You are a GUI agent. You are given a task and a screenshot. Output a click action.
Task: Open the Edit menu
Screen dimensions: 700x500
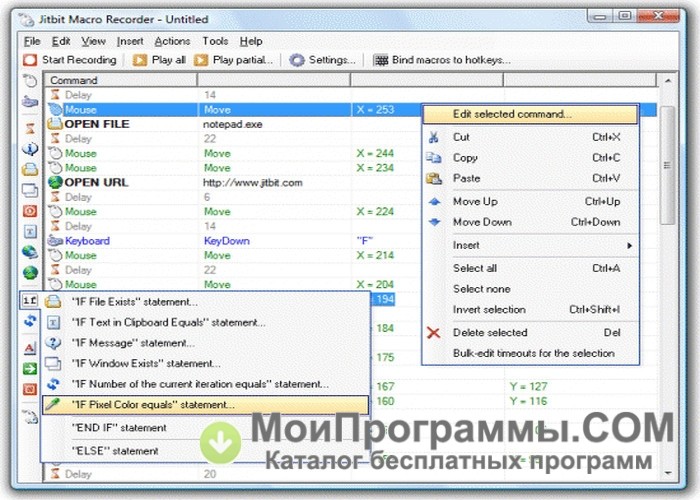[x=61, y=41]
